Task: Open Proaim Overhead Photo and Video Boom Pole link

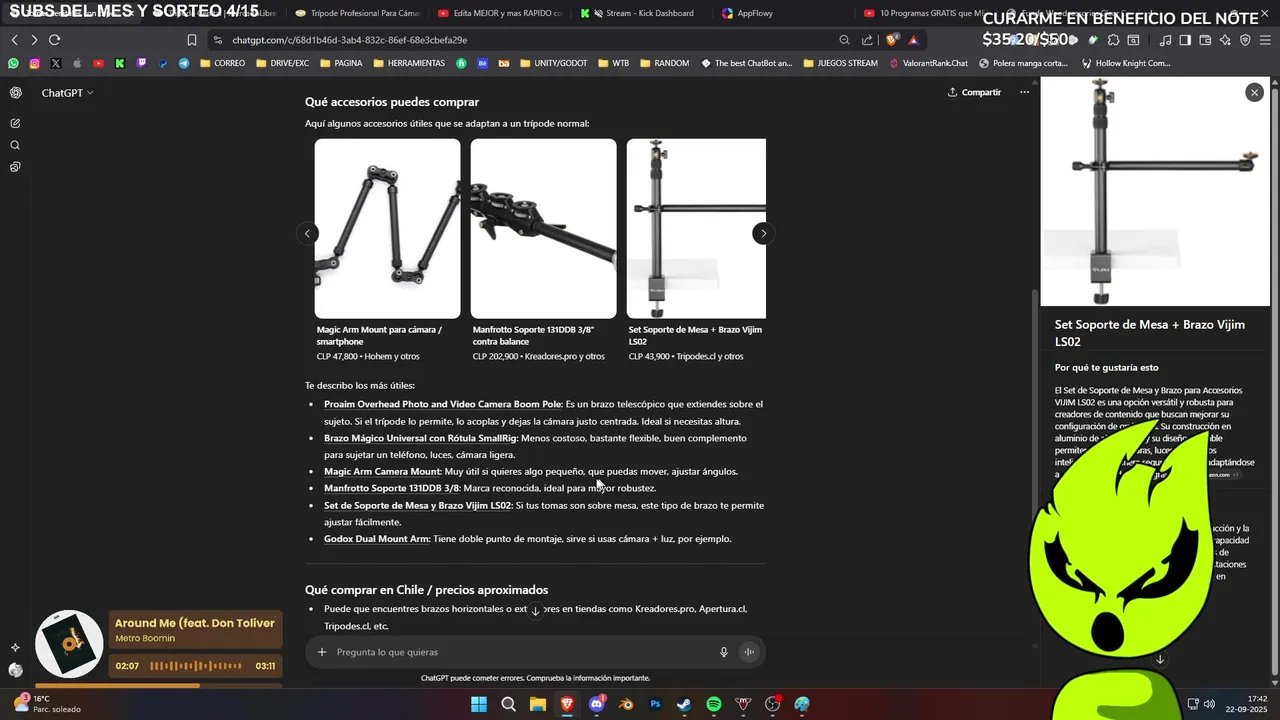Action: [443, 404]
